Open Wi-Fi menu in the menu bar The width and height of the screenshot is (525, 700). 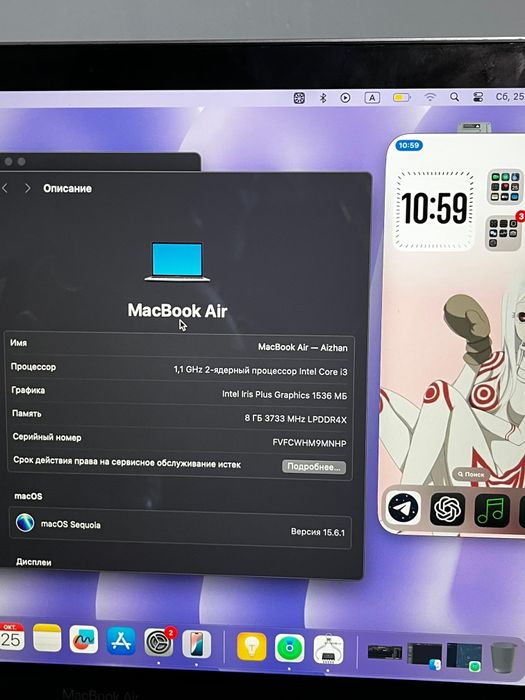tap(430, 97)
